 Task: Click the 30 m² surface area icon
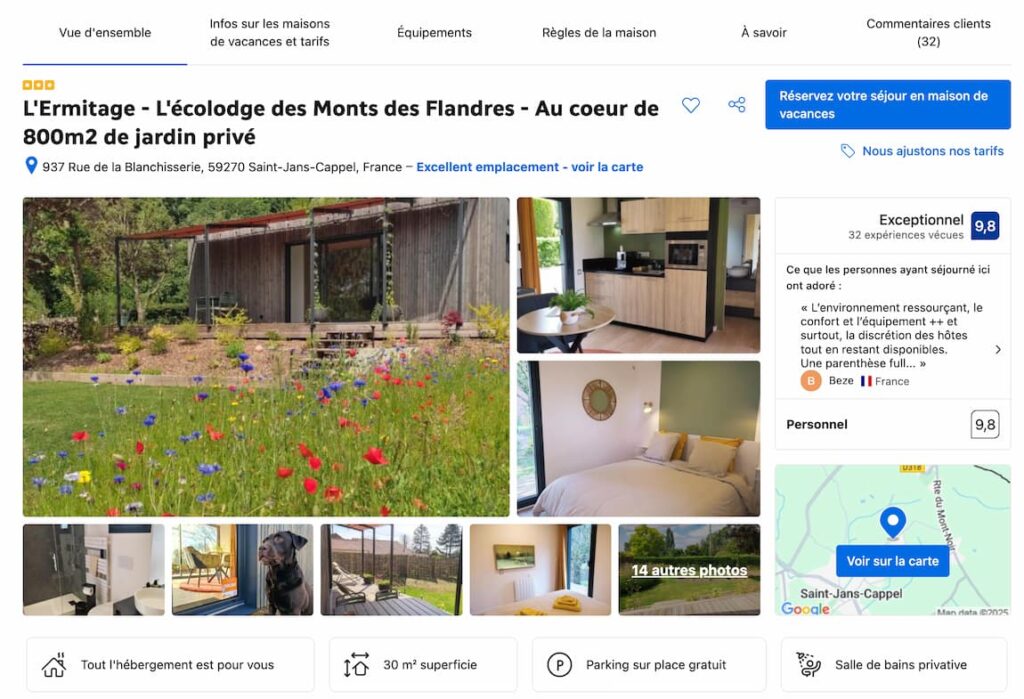[357, 664]
